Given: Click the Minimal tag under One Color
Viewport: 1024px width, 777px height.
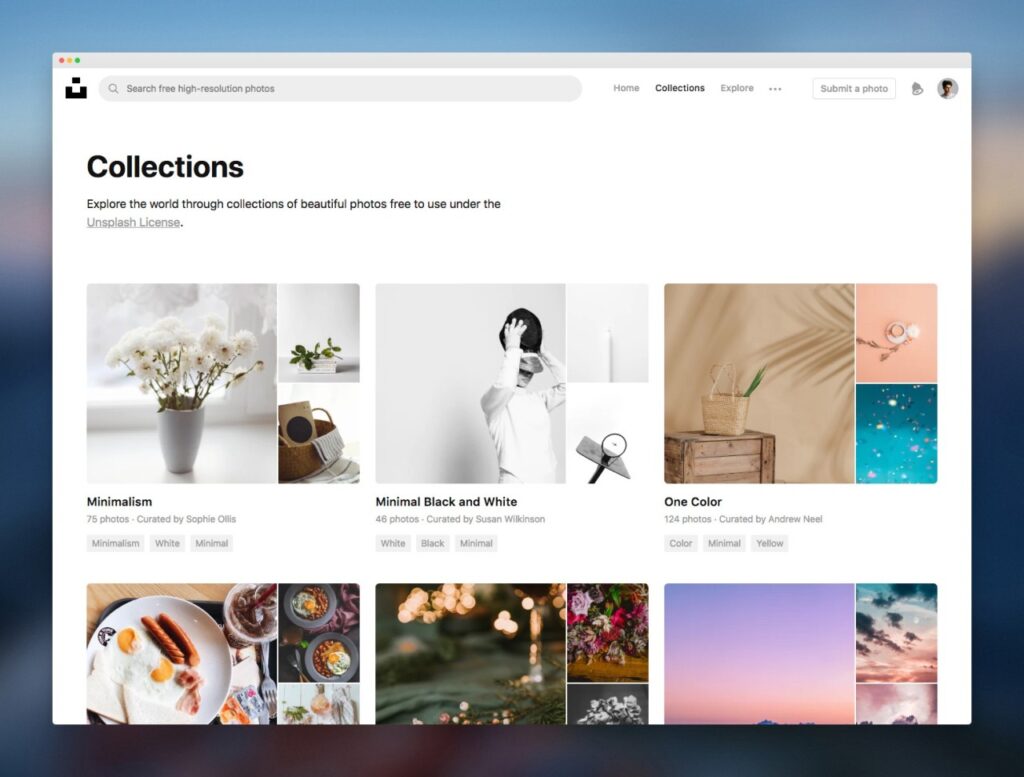Looking at the screenshot, I should tap(724, 543).
